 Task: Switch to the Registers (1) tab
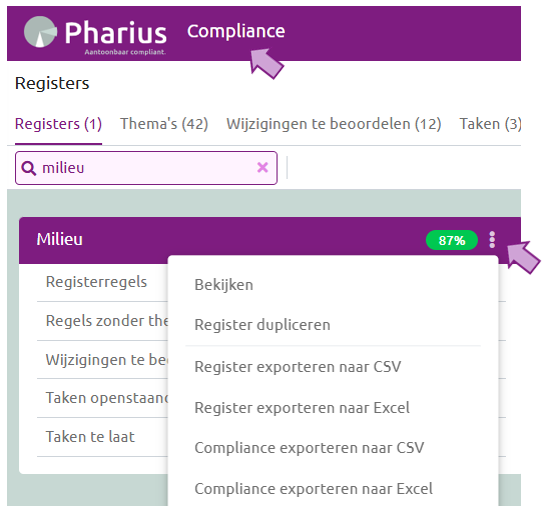(x=58, y=124)
